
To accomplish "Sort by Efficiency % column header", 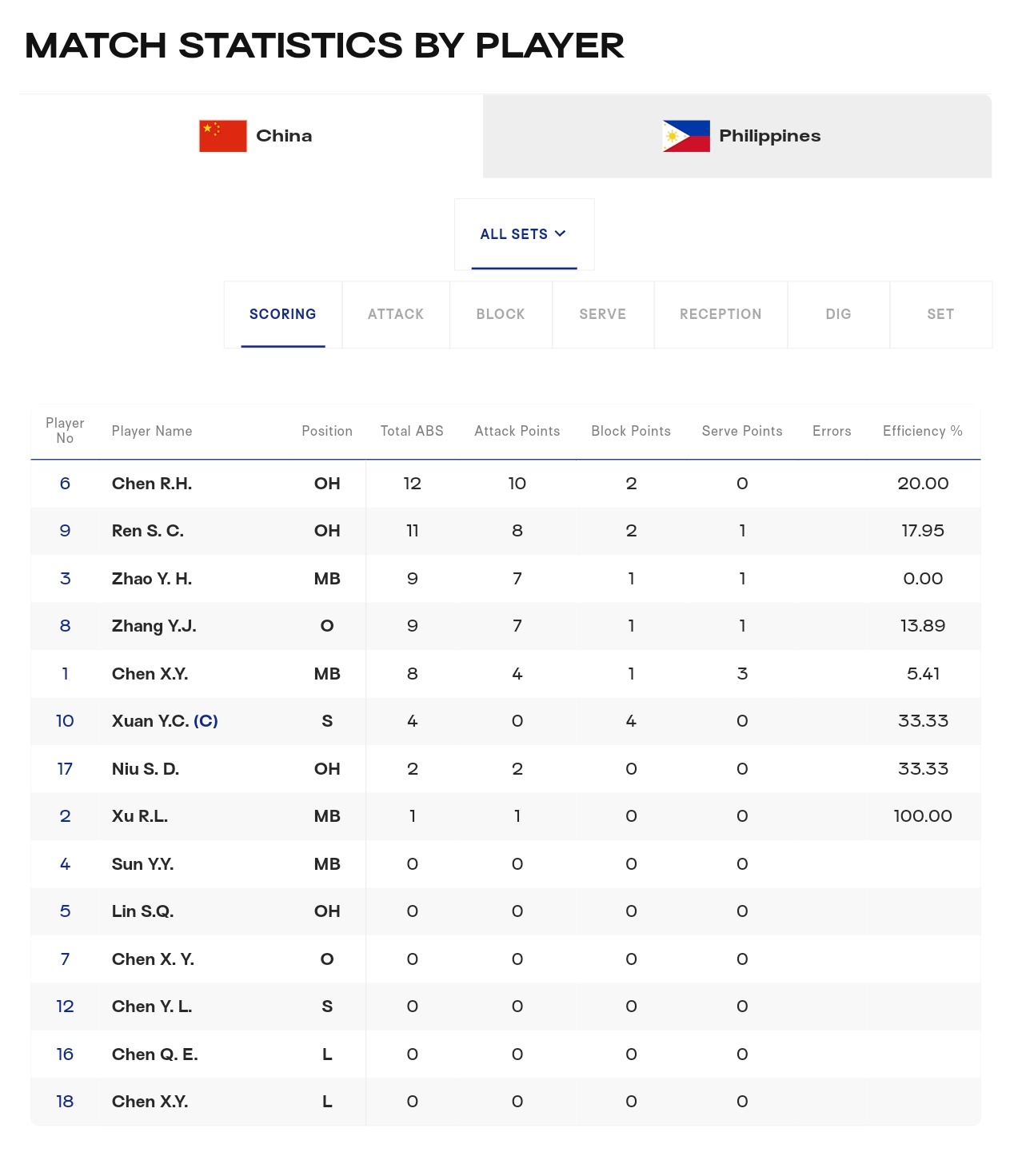I will pyautogui.click(x=923, y=431).
